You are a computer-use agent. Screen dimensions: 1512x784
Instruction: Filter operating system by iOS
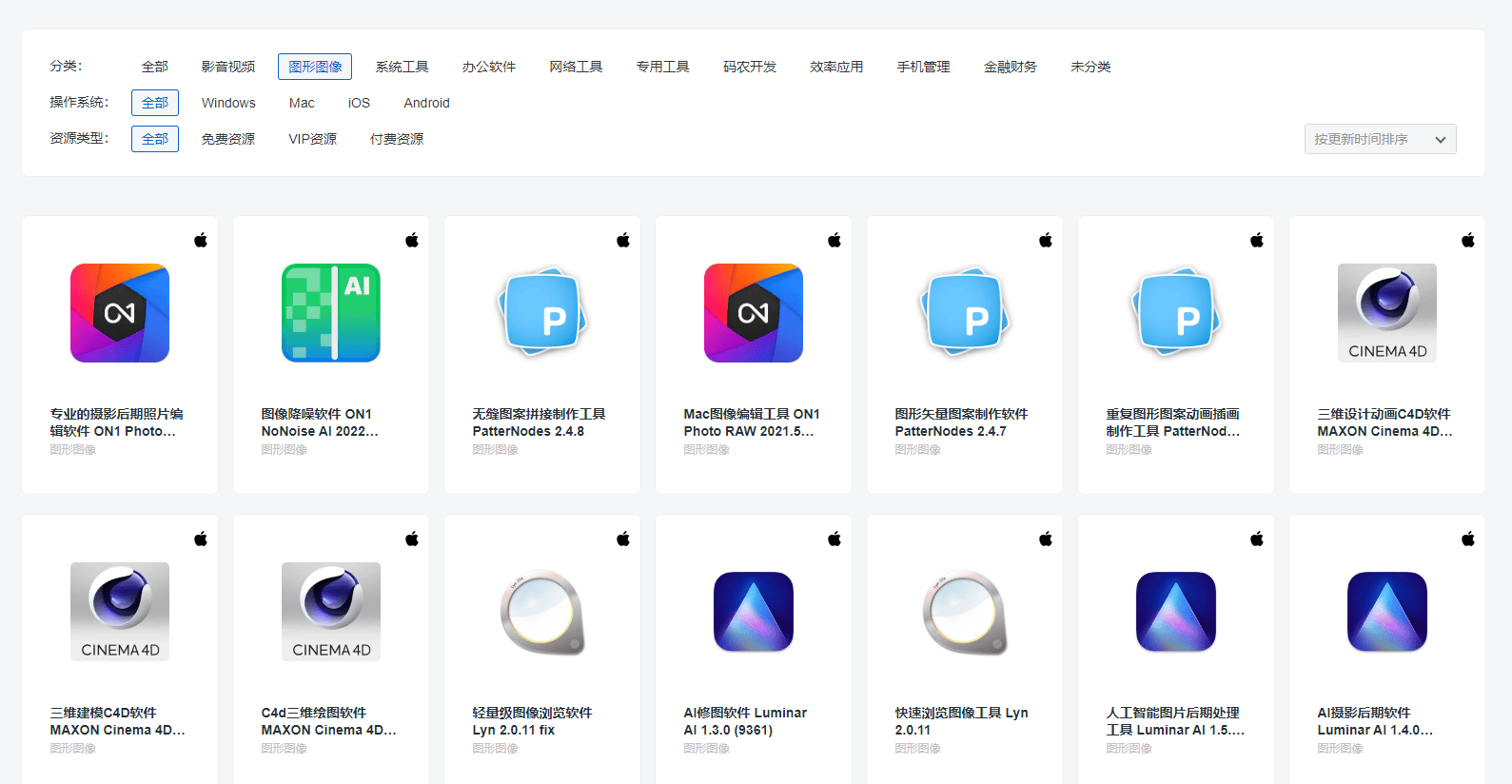coord(359,103)
